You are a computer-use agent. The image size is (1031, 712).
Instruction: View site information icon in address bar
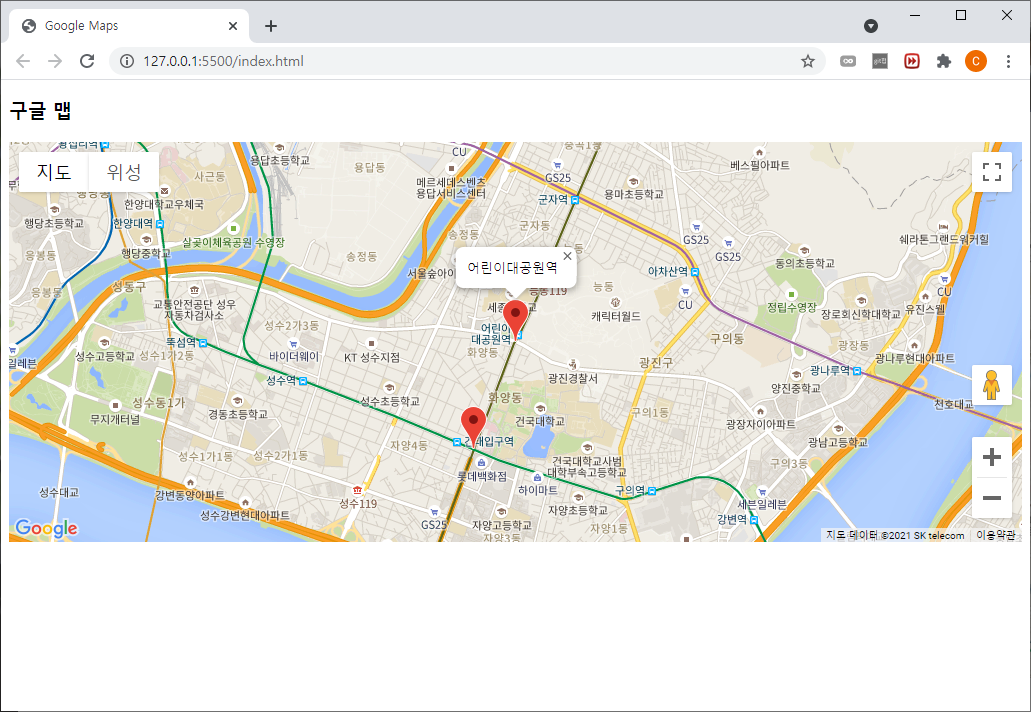[126, 61]
